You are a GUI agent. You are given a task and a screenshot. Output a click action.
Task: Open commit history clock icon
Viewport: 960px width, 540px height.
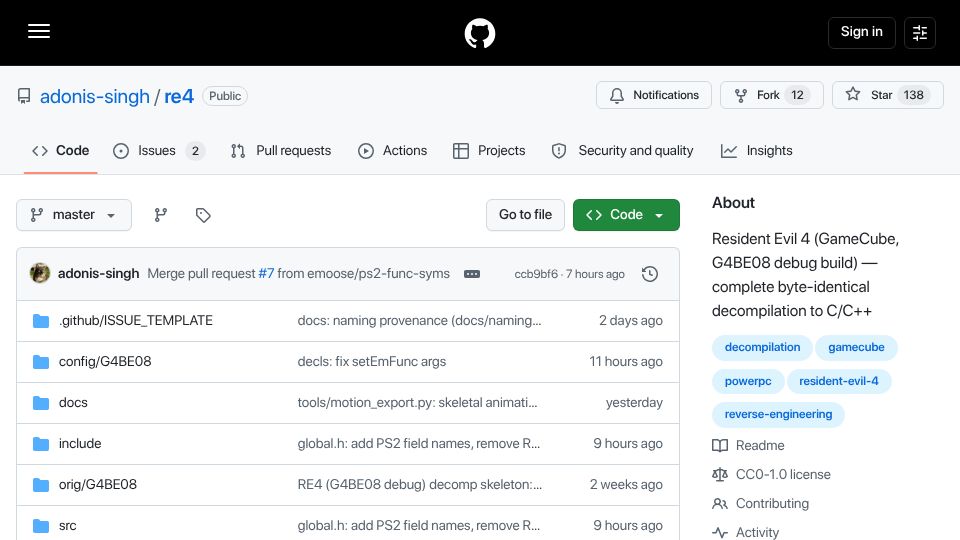pos(650,274)
